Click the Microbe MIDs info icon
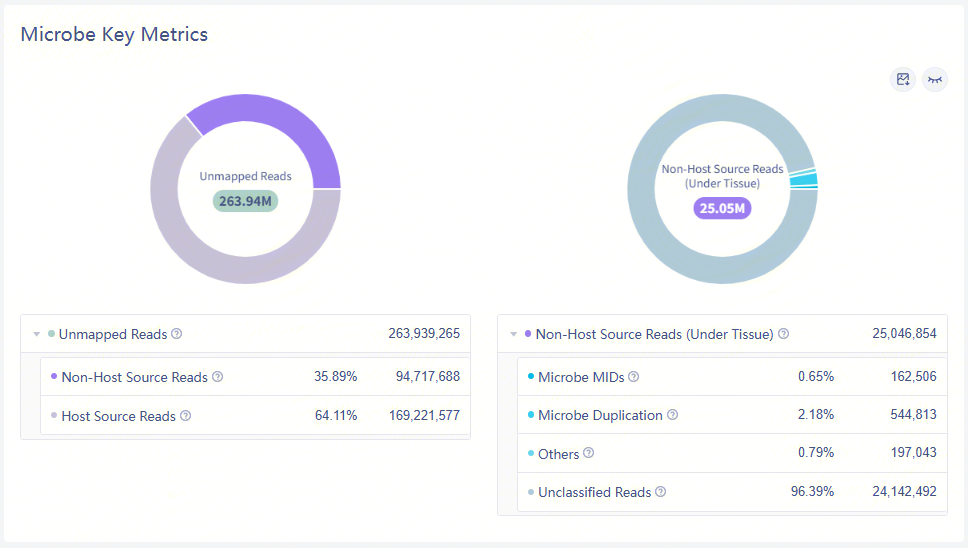968x548 pixels. click(x=634, y=377)
